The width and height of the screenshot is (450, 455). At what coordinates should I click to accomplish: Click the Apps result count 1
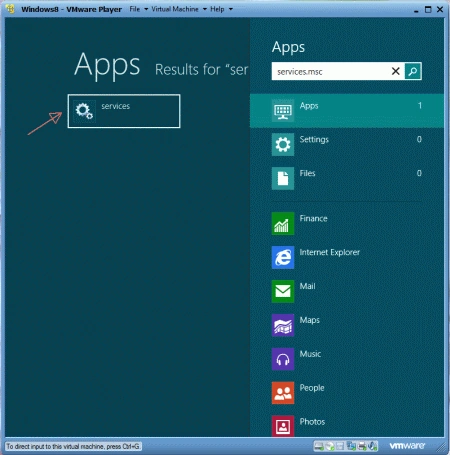(x=420, y=106)
